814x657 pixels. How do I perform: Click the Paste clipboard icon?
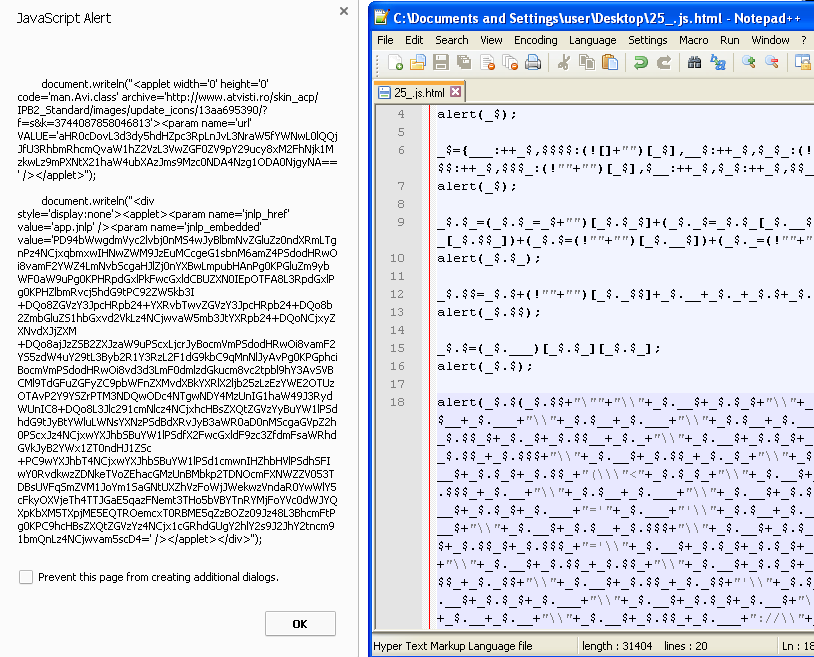point(609,62)
